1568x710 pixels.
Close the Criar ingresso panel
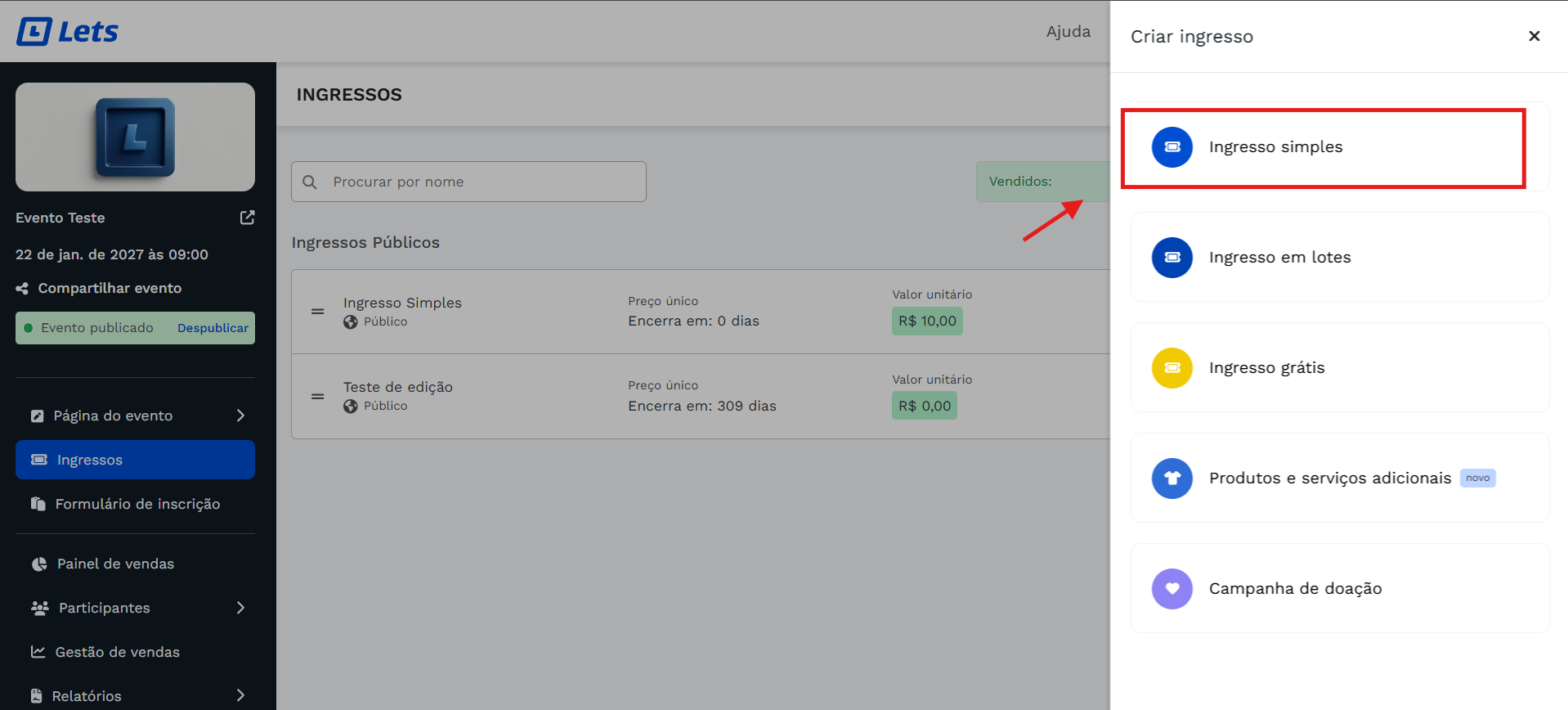1534,36
